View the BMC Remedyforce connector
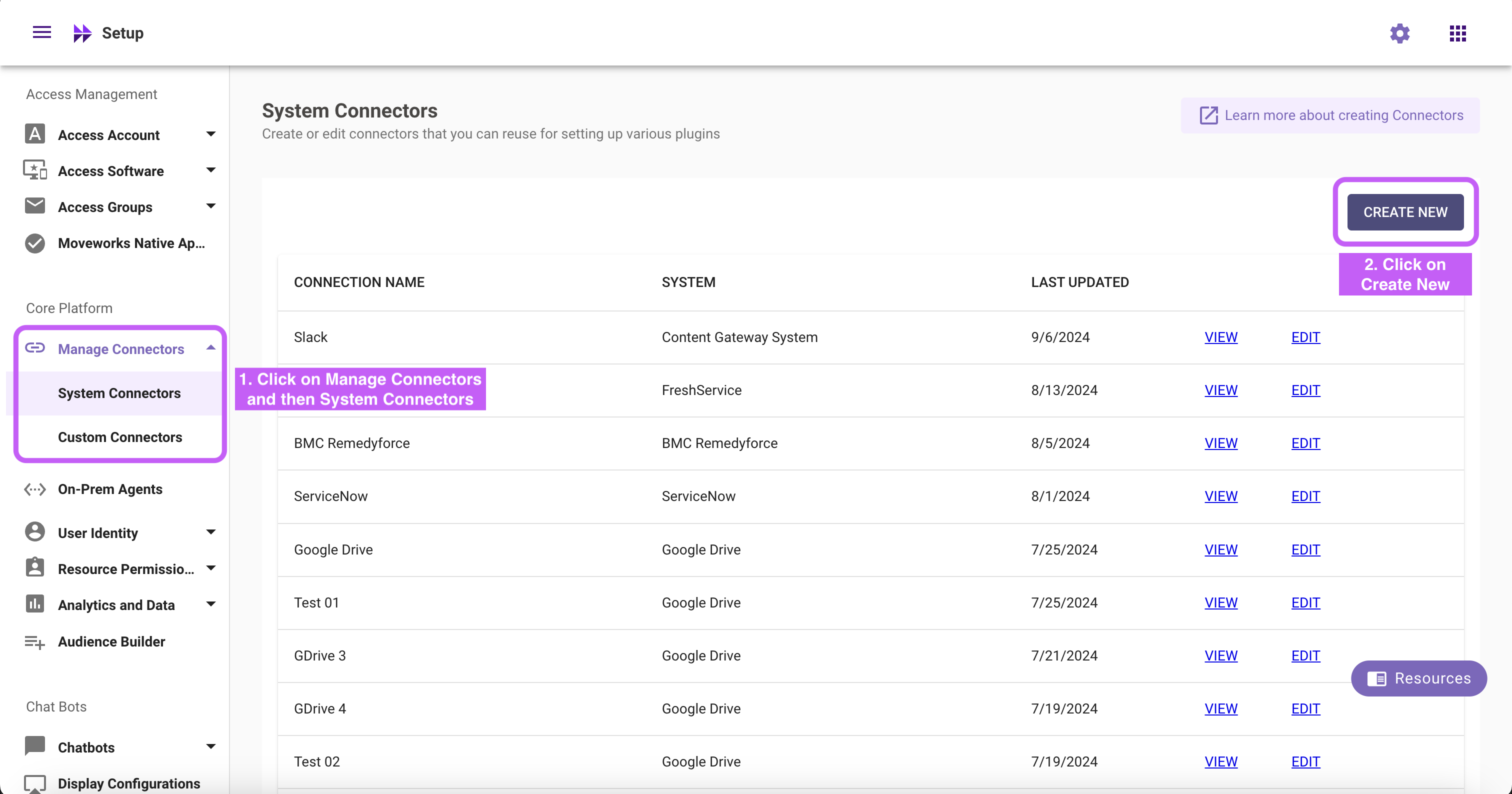The width and height of the screenshot is (1512, 794). (1221, 443)
